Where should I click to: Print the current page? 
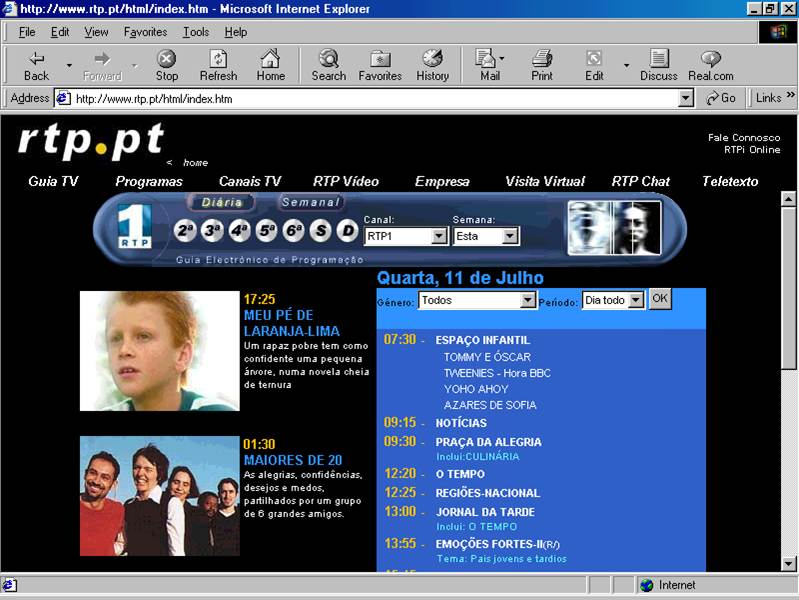pos(542,66)
